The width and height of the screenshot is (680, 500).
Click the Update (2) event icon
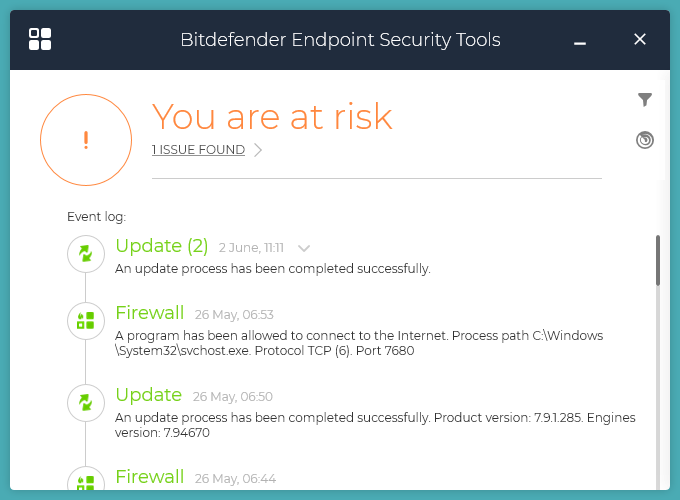(85, 254)
